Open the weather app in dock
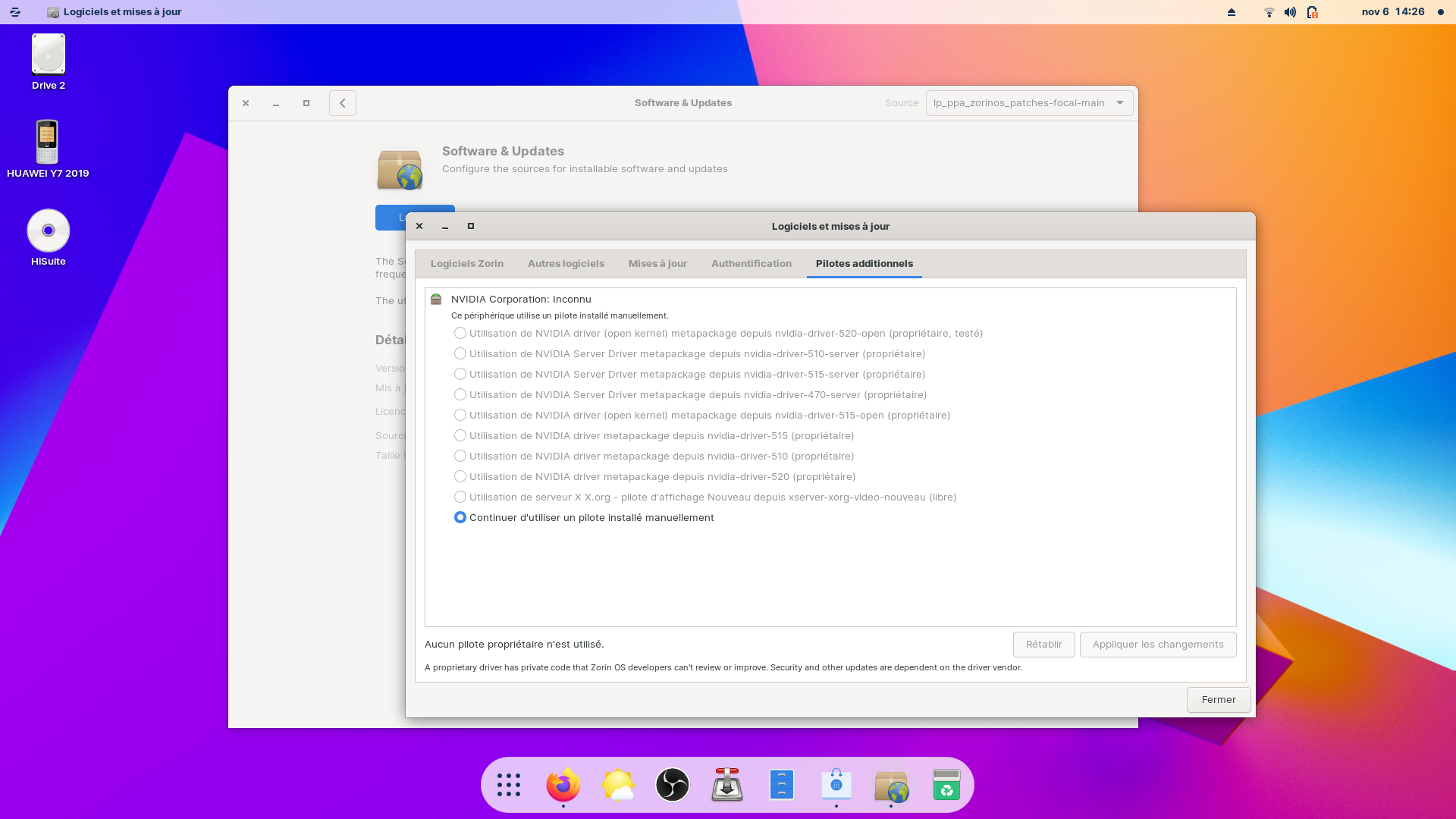 [x=617, y=785]
